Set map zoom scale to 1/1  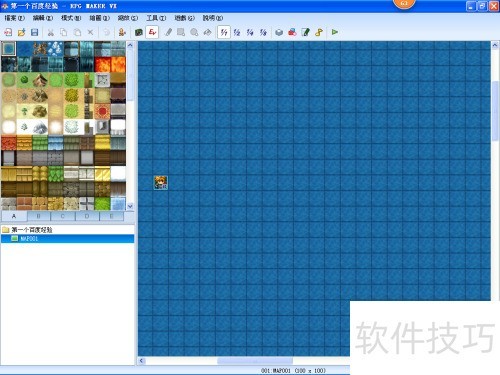tap(224, 32)
